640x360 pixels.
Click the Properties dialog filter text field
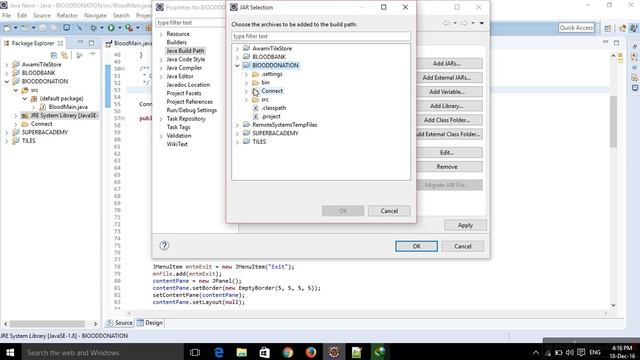coord(190,23)
